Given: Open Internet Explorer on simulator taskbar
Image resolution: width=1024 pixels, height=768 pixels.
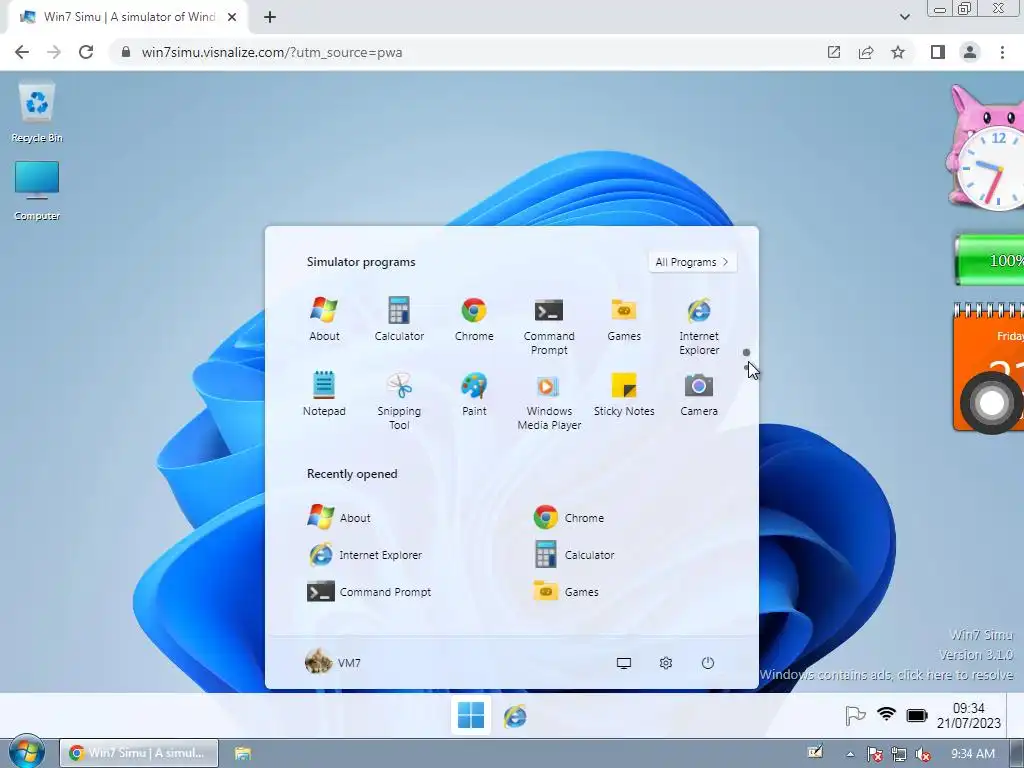Looking at the screenshot, I should point(515,716).
